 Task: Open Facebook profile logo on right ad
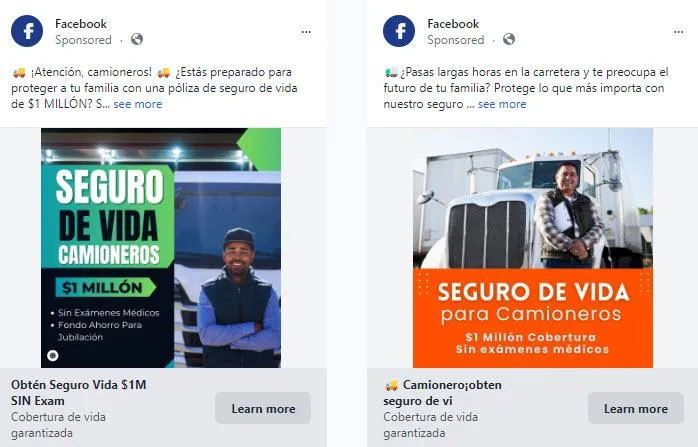[x=399, y=31]
